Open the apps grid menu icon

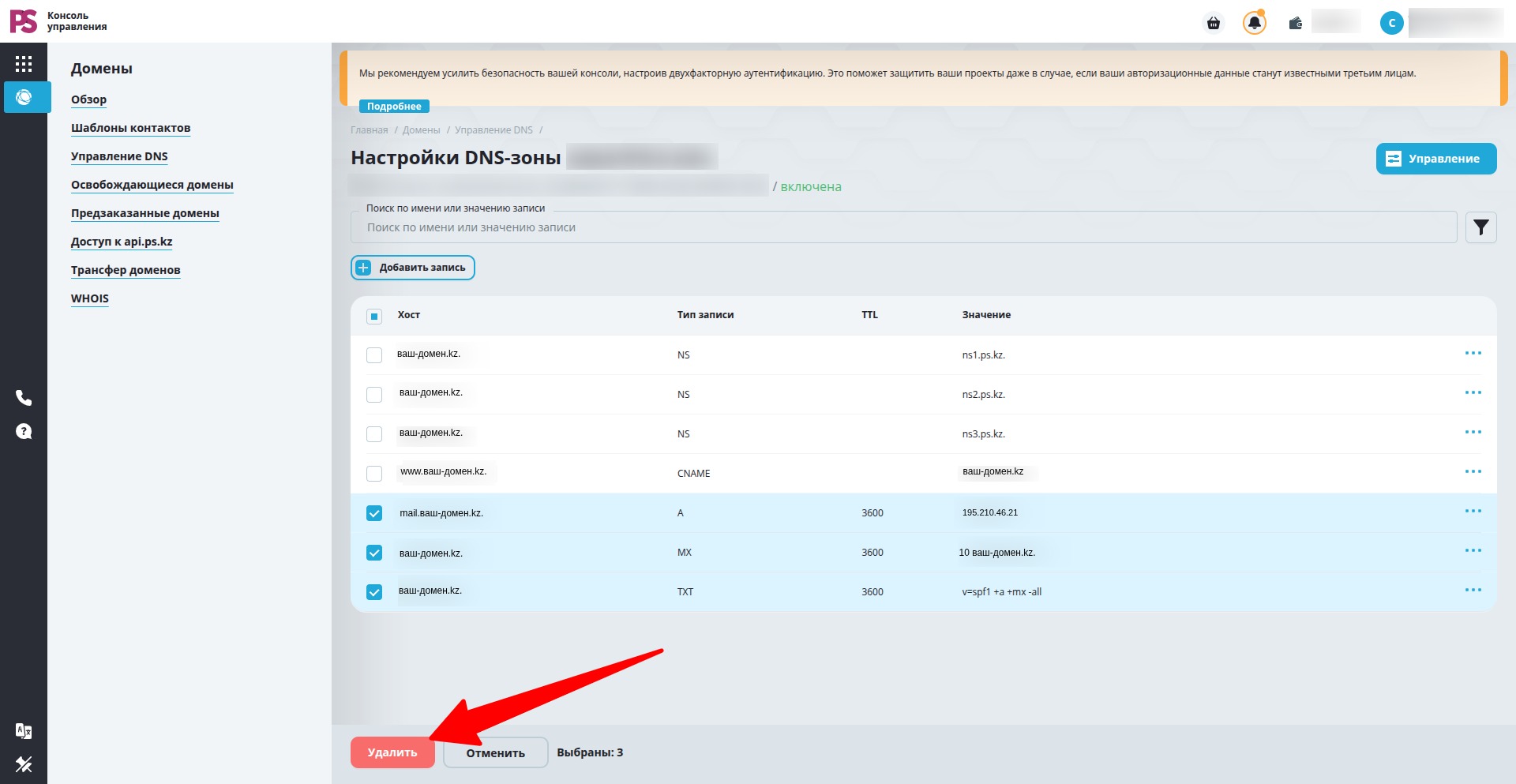pyautogui.click(x=24, y=64)
